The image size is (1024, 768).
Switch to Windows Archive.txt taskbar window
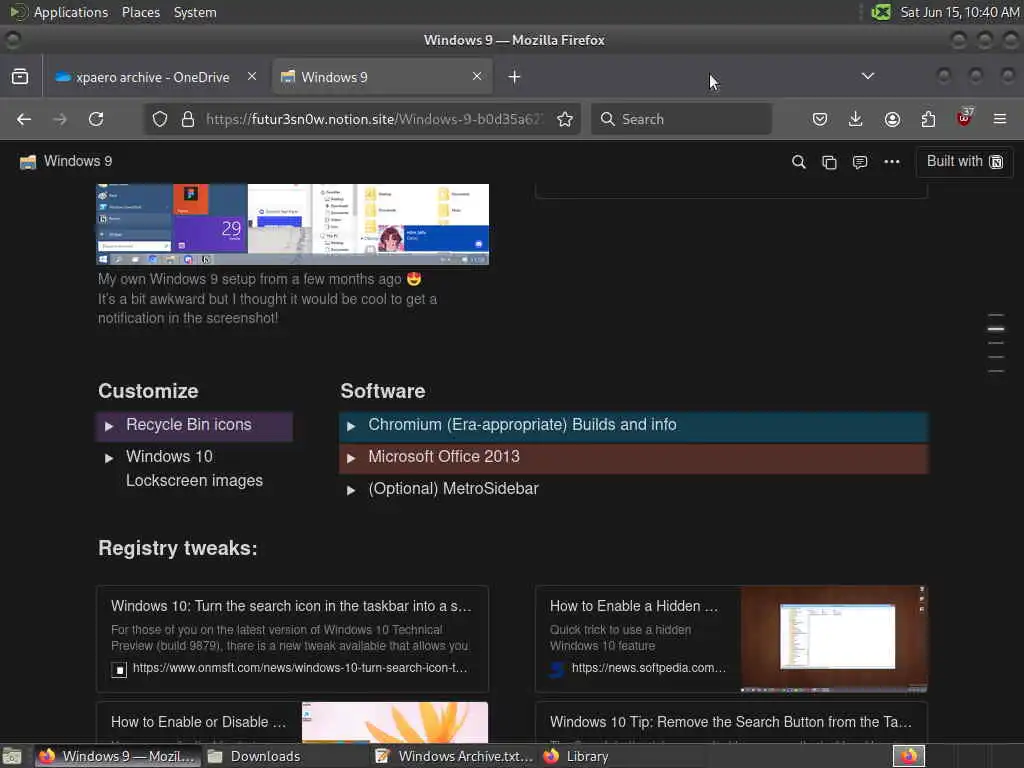pos(455,756)
